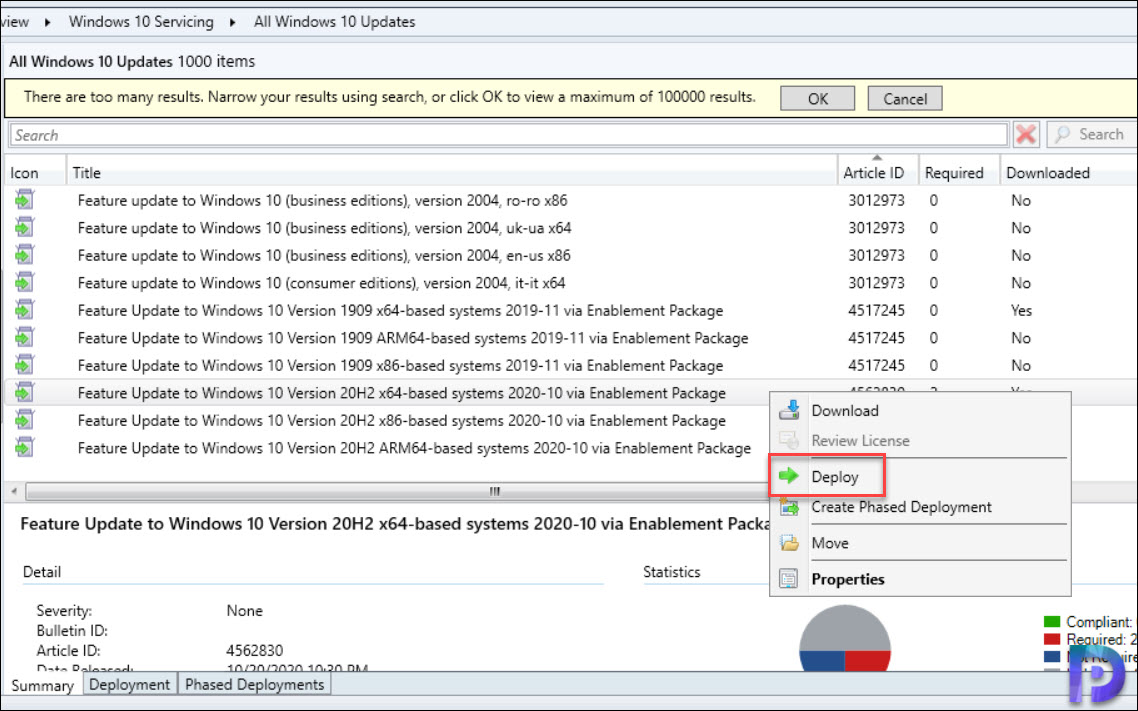Click update icon for en-us x86 row

tap(25, 255)
